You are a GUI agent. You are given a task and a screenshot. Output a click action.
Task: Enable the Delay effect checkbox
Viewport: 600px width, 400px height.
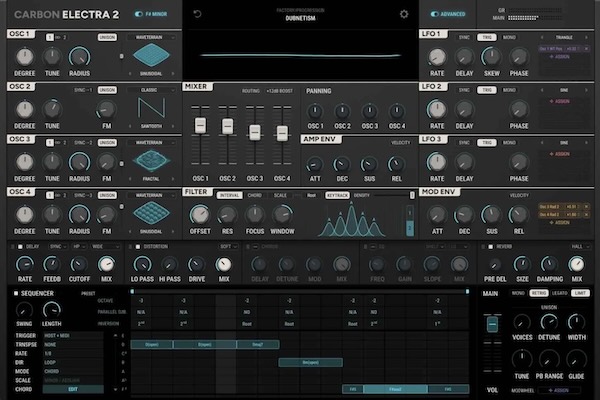click(x=20, y=247)
